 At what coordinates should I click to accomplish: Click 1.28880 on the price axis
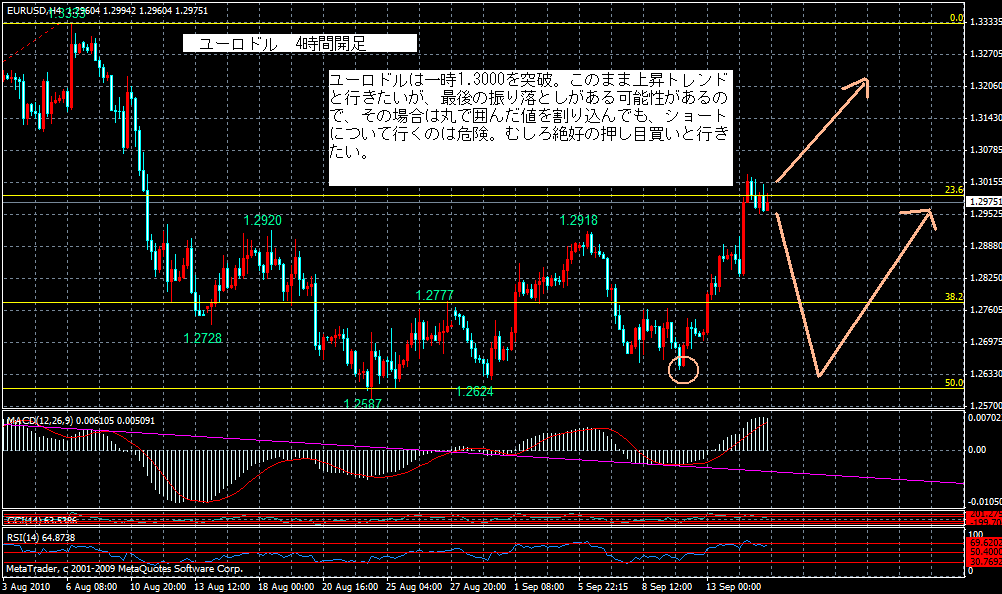[x=985, y=246]
